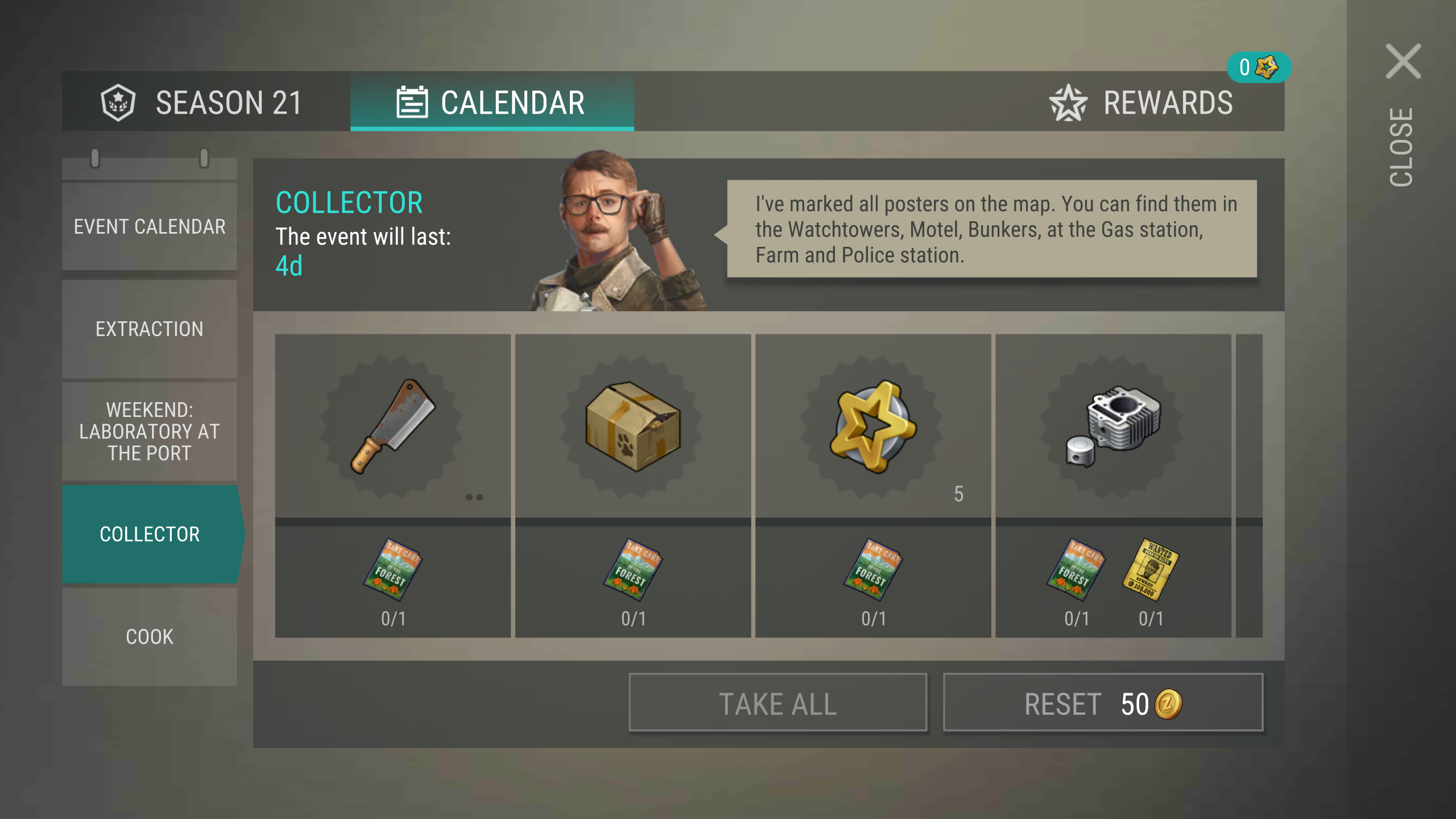The image size is (1456, 819).
Task: Tap the Forest poster under engine part
Action: point(1076,569)
